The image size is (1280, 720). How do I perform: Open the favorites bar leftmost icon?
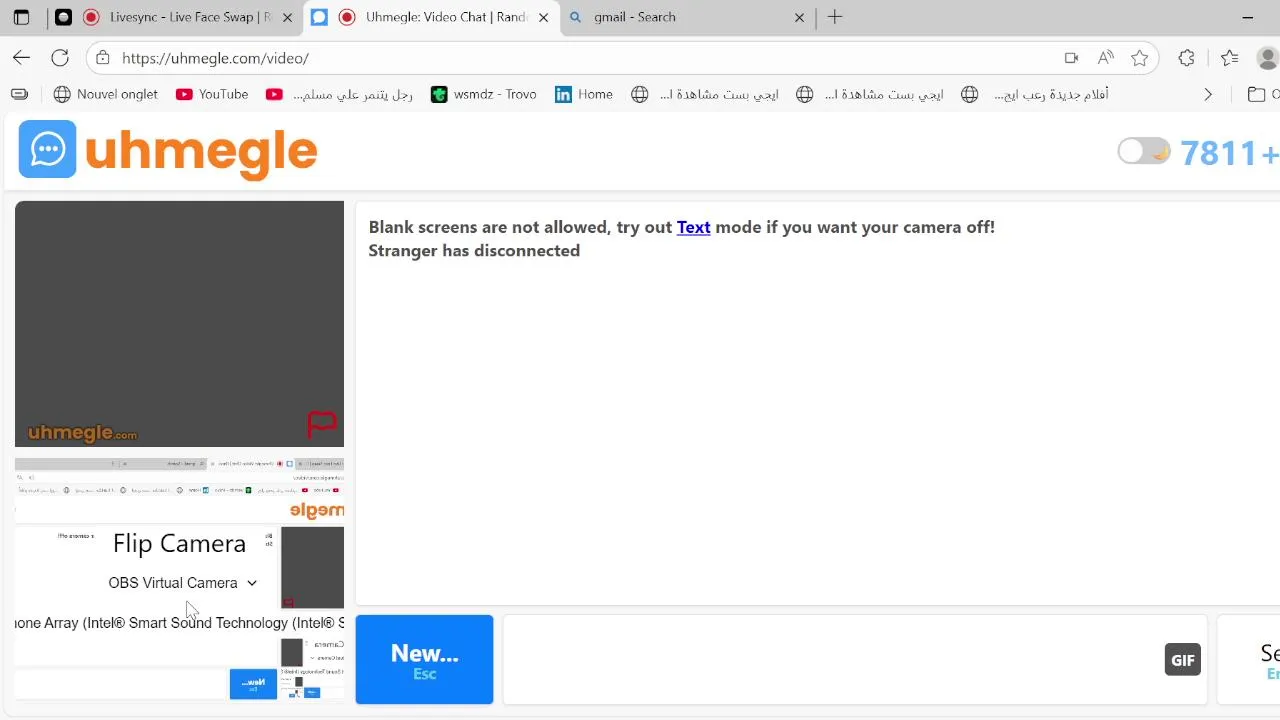[19, 94]
